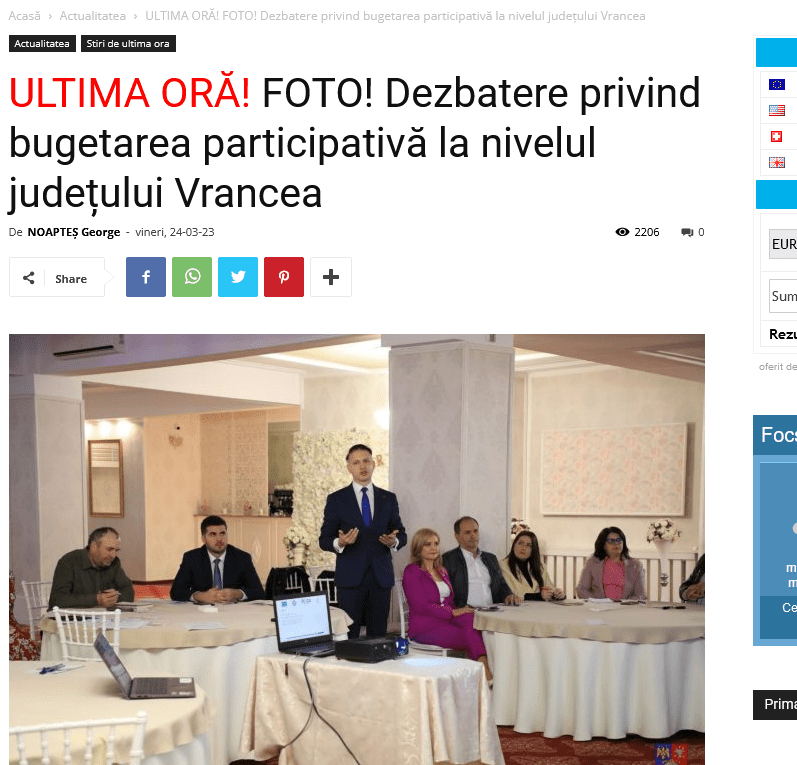The image size is (797, 765).
Task: Open Actualitatea breadcrumb link
Action: click(x=93, y=16)
